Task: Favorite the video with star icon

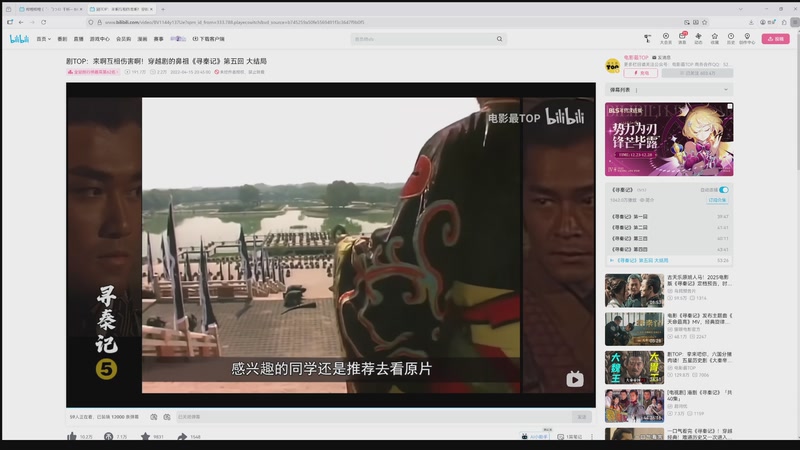Action: [x=145, y=436]
